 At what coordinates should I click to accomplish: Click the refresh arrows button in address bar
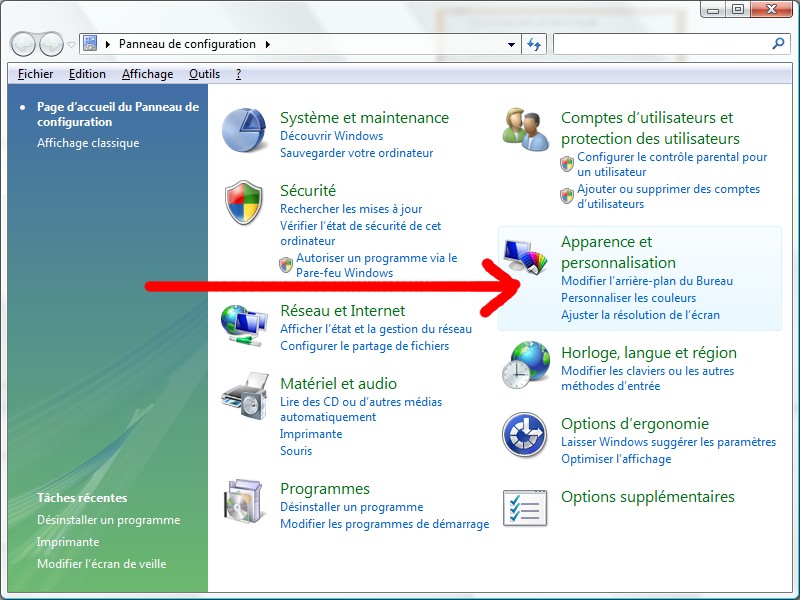point(534,44)
